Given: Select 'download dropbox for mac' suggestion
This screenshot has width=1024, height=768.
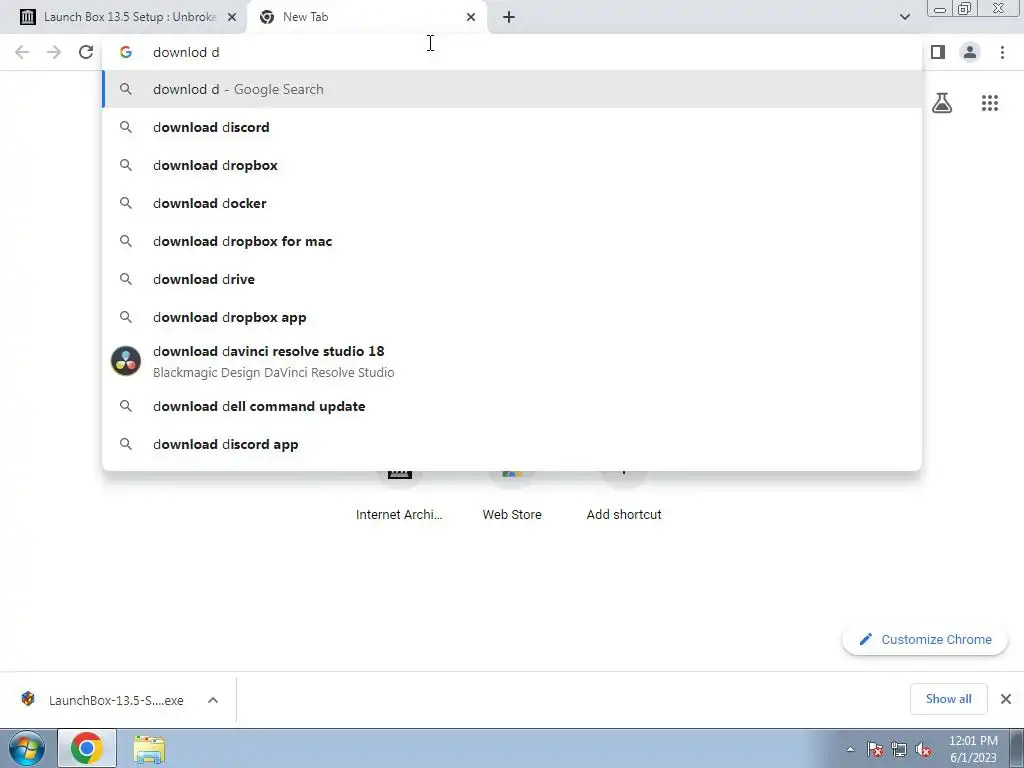Looking at the screenshot, I should 512,241.
